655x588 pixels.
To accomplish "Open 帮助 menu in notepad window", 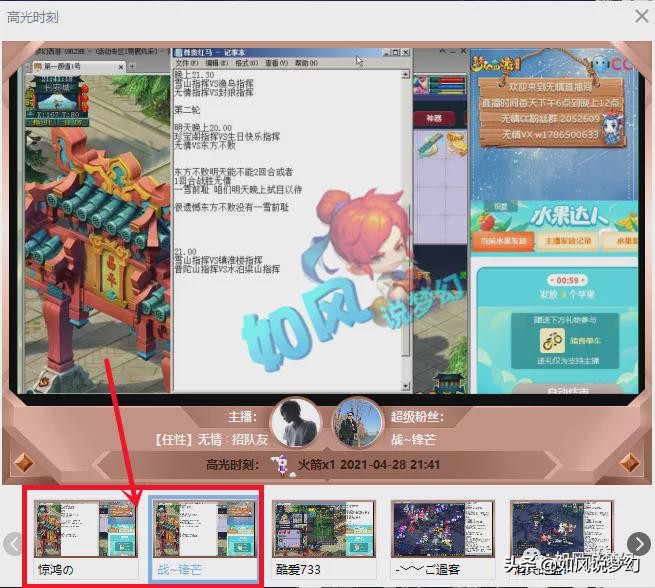I will (306, 63).
